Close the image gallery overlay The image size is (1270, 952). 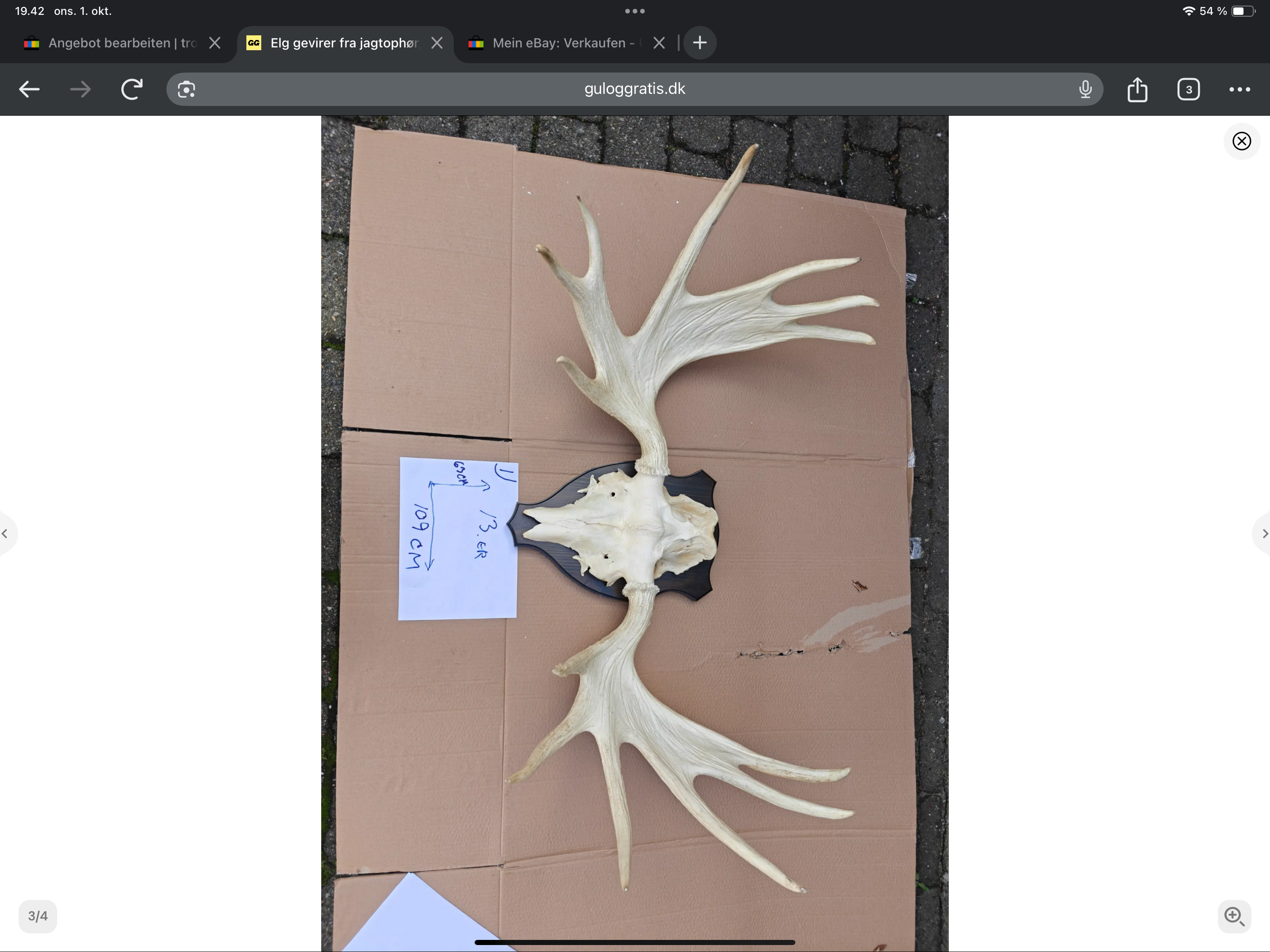pos(1241,141)
